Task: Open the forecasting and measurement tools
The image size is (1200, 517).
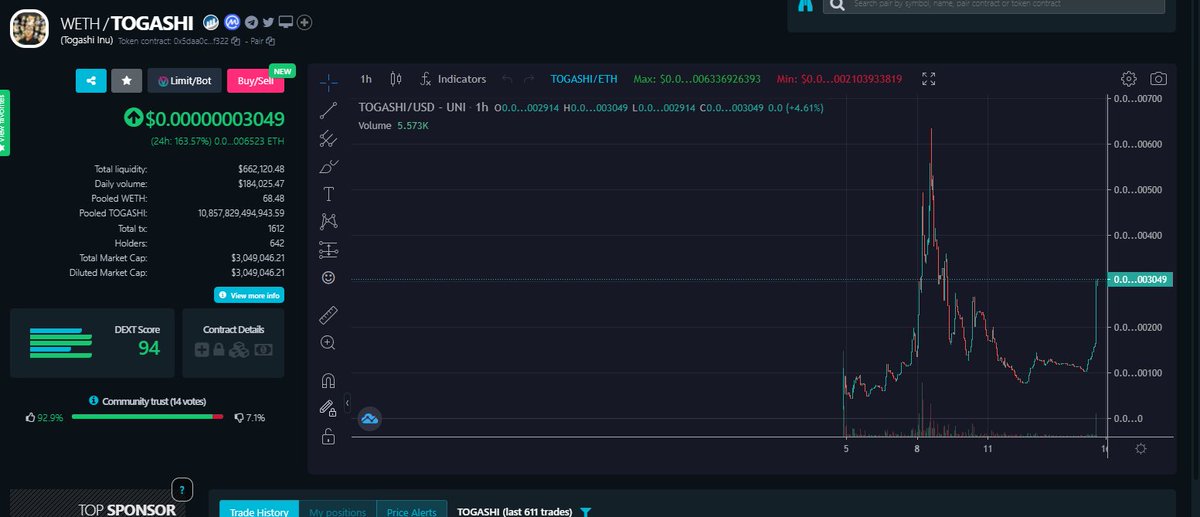Action: [x=328, y=249]
